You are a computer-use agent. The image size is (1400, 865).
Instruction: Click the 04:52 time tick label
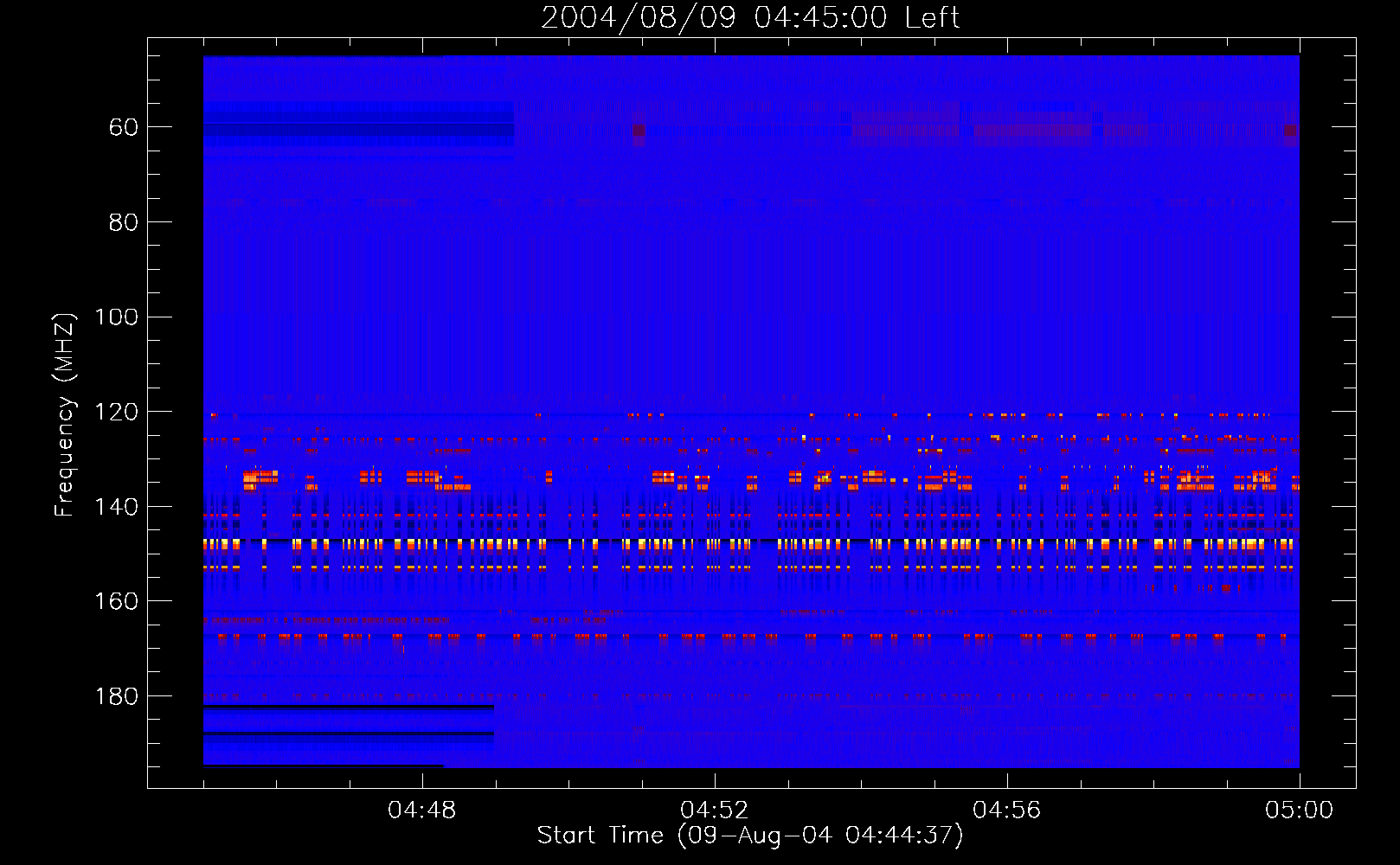click(x=714, y=811)
